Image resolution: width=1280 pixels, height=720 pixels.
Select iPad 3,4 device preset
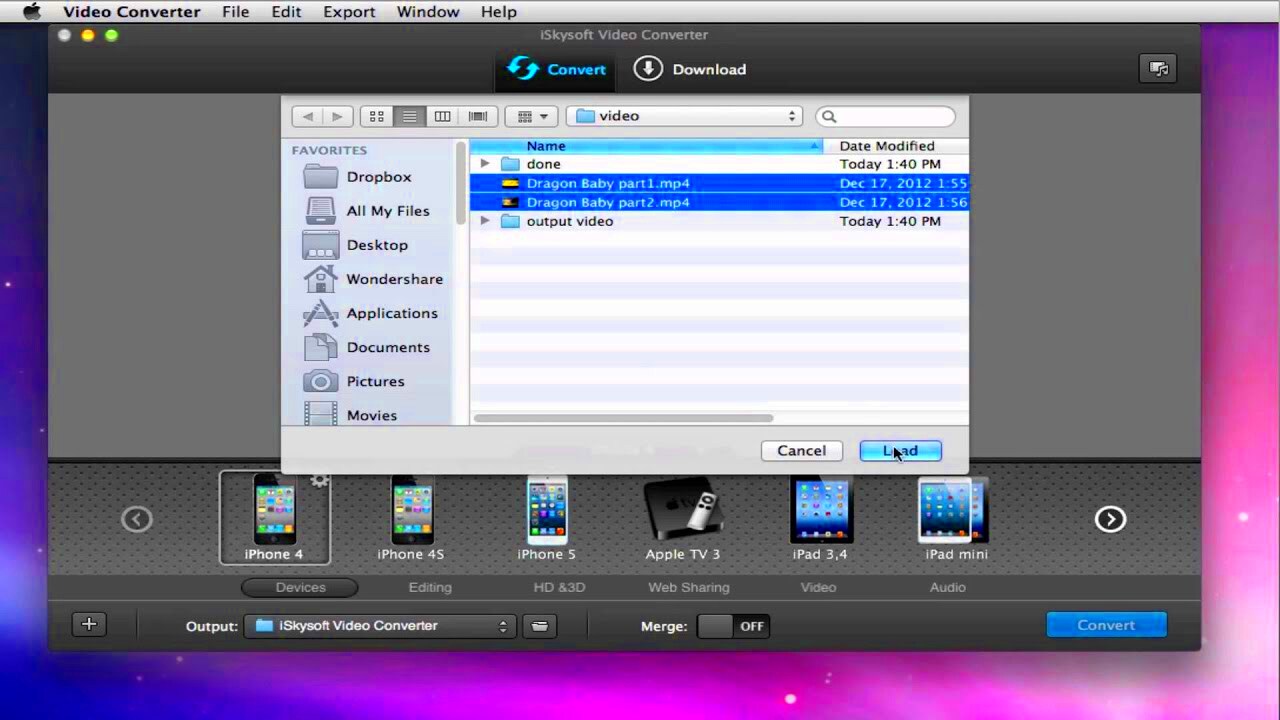(x=820, y=517)
